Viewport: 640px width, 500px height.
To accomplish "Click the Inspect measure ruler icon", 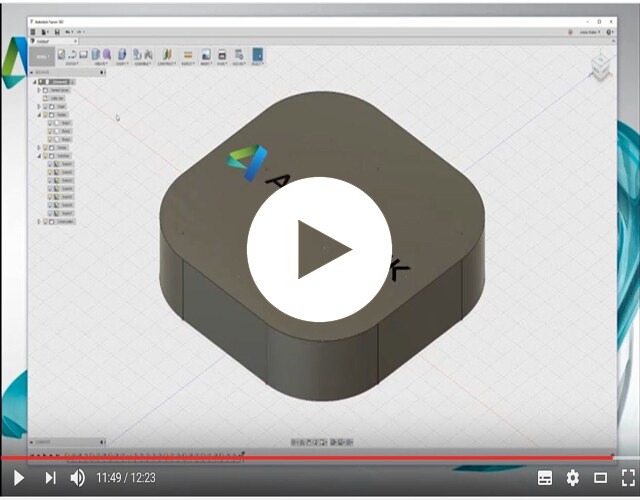I will [x=188, y=54].
